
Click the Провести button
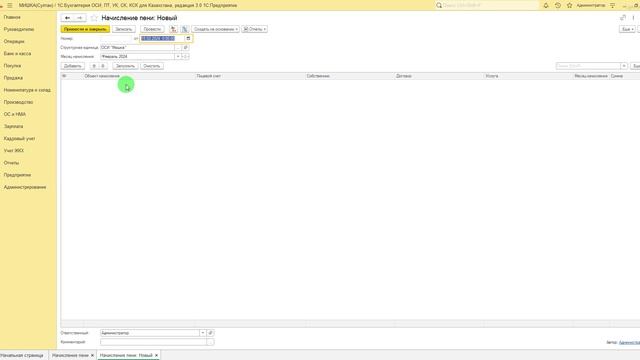(152, 29)
